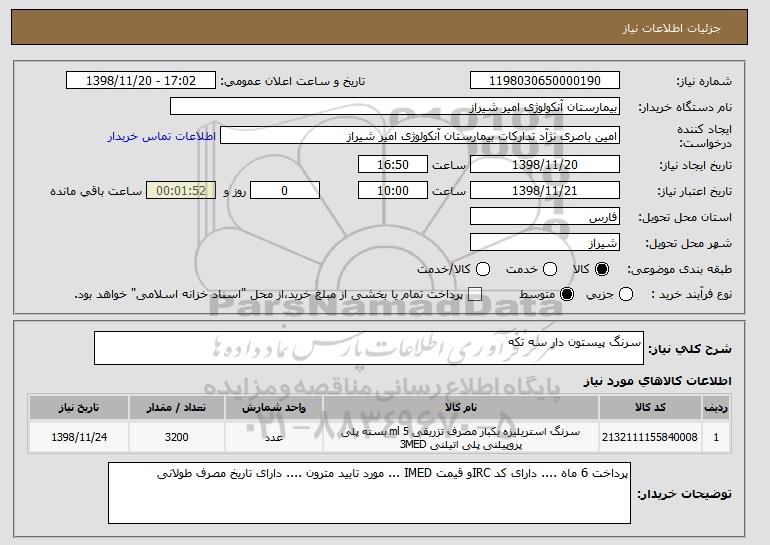Choose the جزیی purchase process option

(x=626, y=295)
